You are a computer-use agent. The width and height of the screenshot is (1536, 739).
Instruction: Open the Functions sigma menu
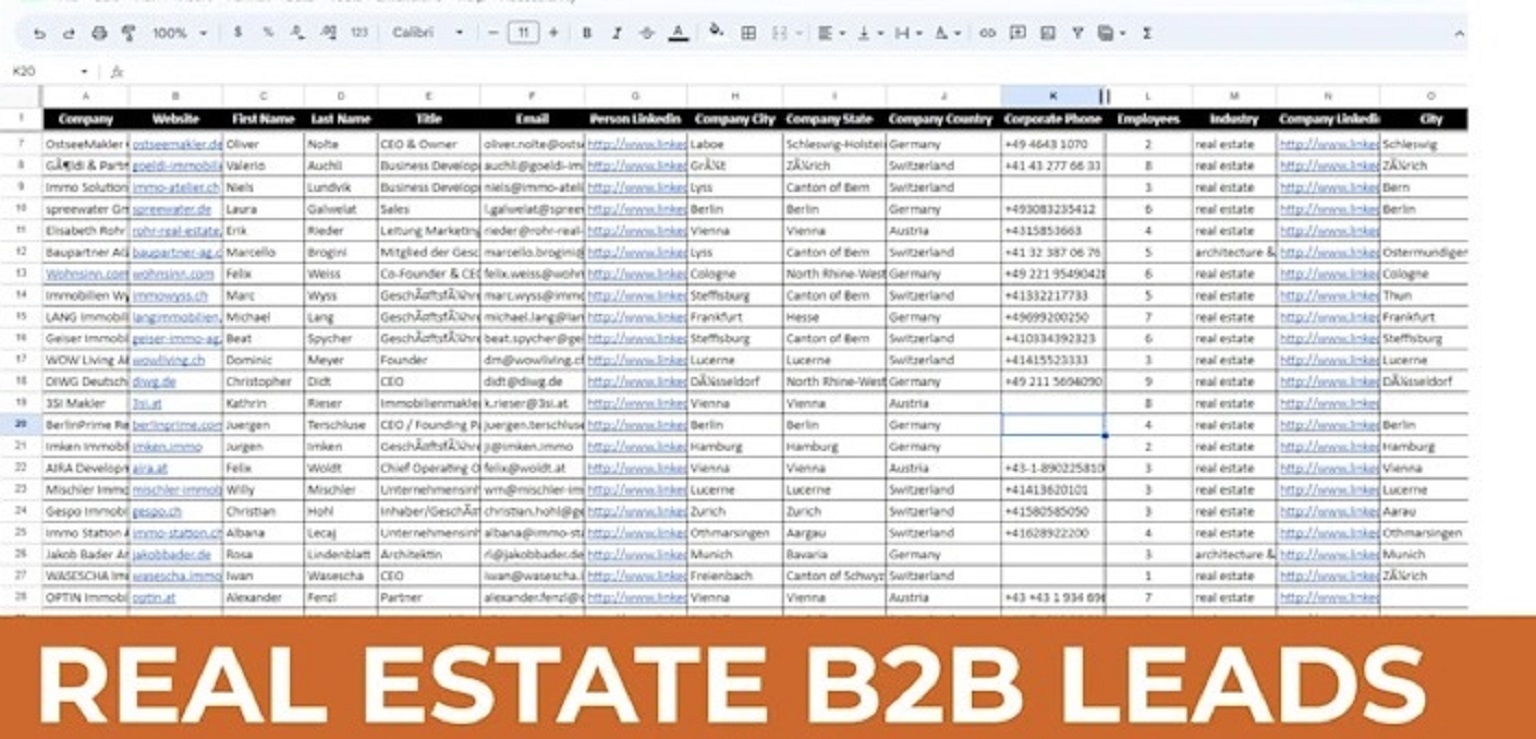click(1146, 33)
